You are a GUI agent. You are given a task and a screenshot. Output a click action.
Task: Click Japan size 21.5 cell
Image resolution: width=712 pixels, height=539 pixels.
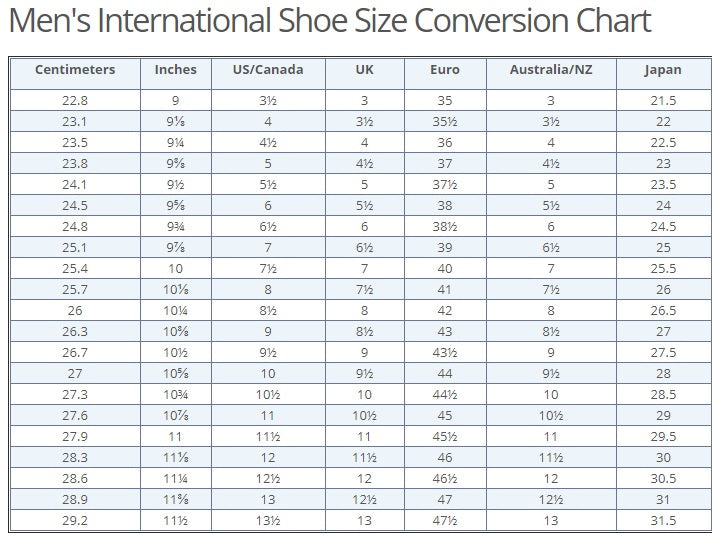[663, 101]
